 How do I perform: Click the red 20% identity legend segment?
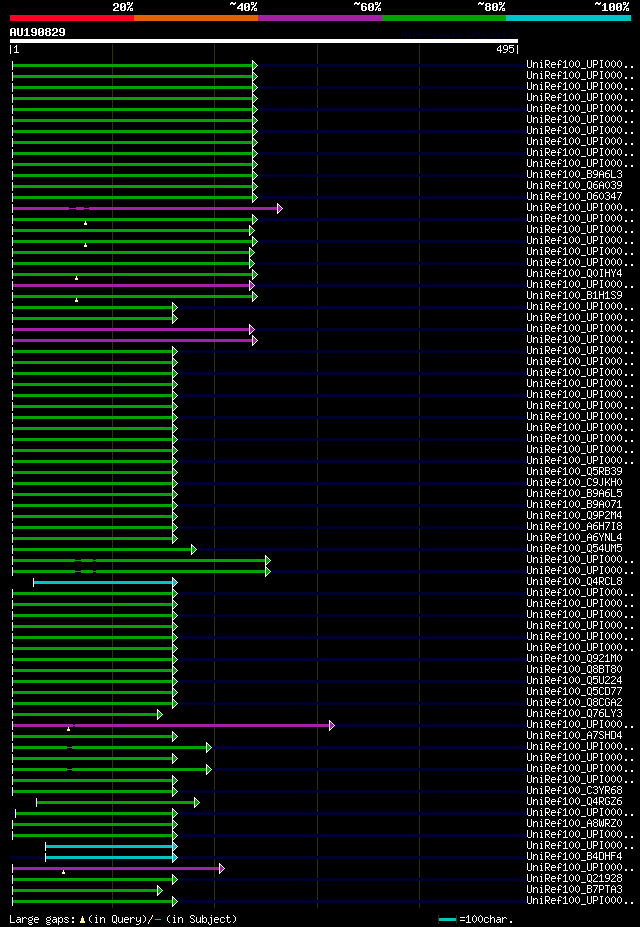coord(72,18)
